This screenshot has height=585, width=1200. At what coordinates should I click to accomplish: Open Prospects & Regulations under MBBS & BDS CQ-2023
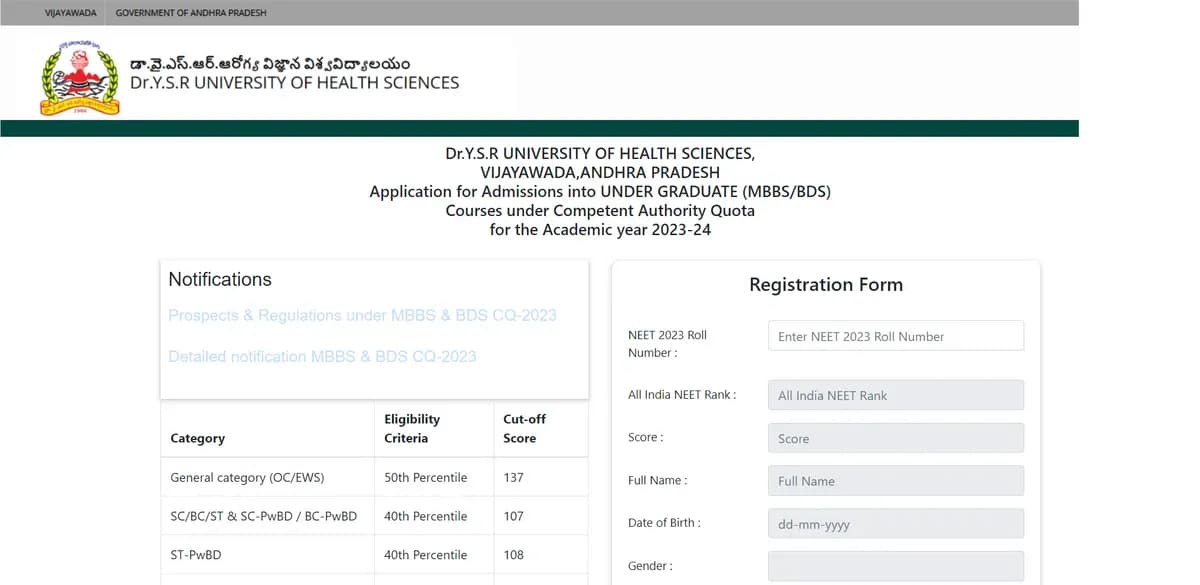click(x=362, y=315)
